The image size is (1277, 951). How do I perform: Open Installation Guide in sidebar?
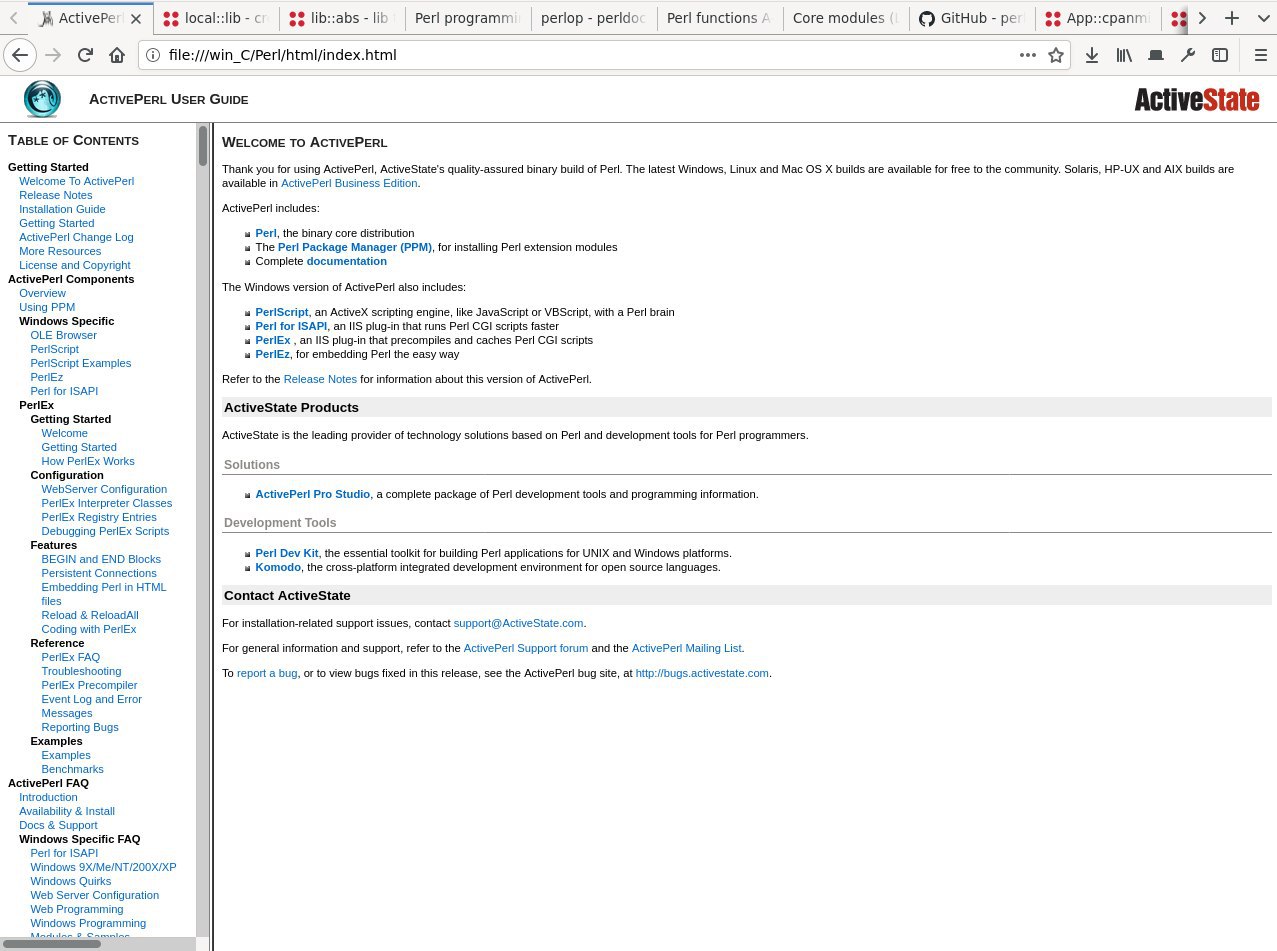point(62,209)
